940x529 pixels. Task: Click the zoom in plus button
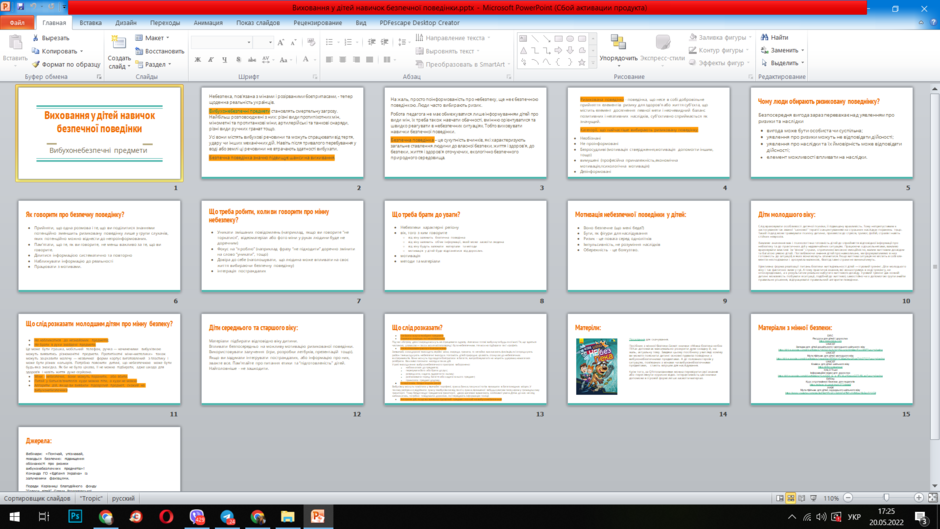(x=918, y=498)
